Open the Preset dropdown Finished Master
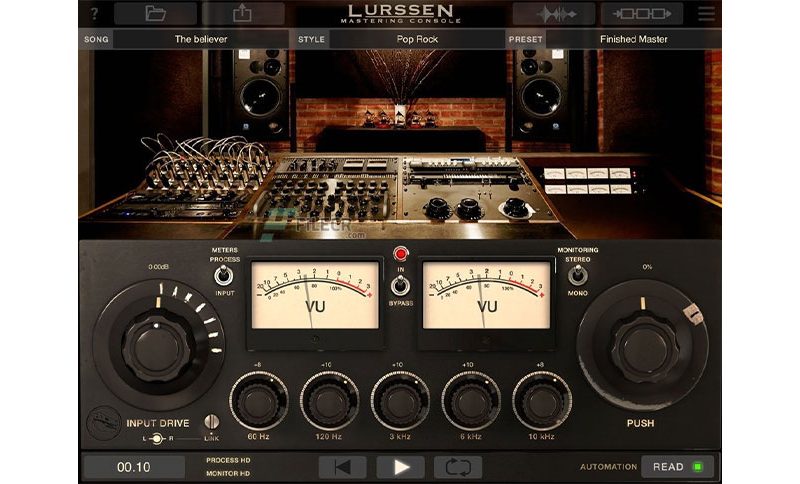The image size is (800, 484). (x=633, y=39)
